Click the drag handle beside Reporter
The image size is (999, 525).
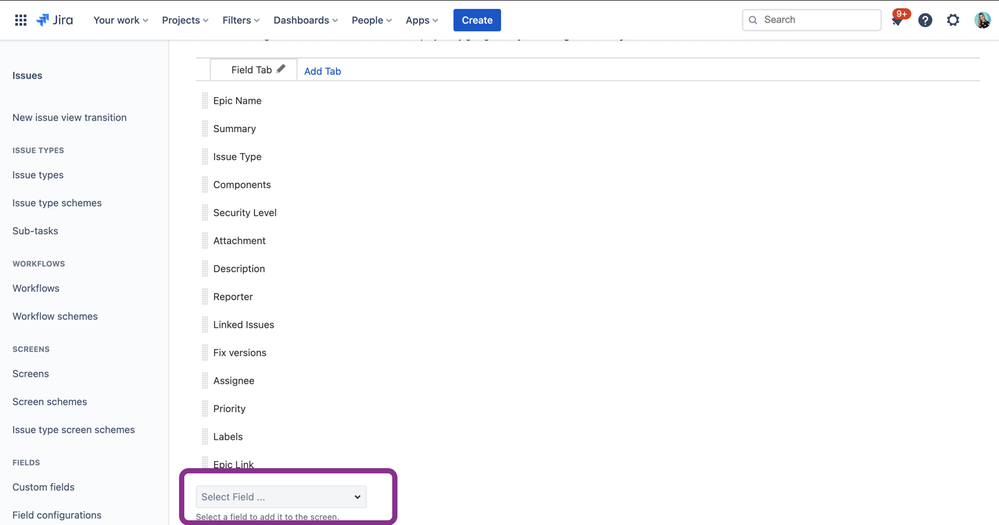tap(205, 296)
